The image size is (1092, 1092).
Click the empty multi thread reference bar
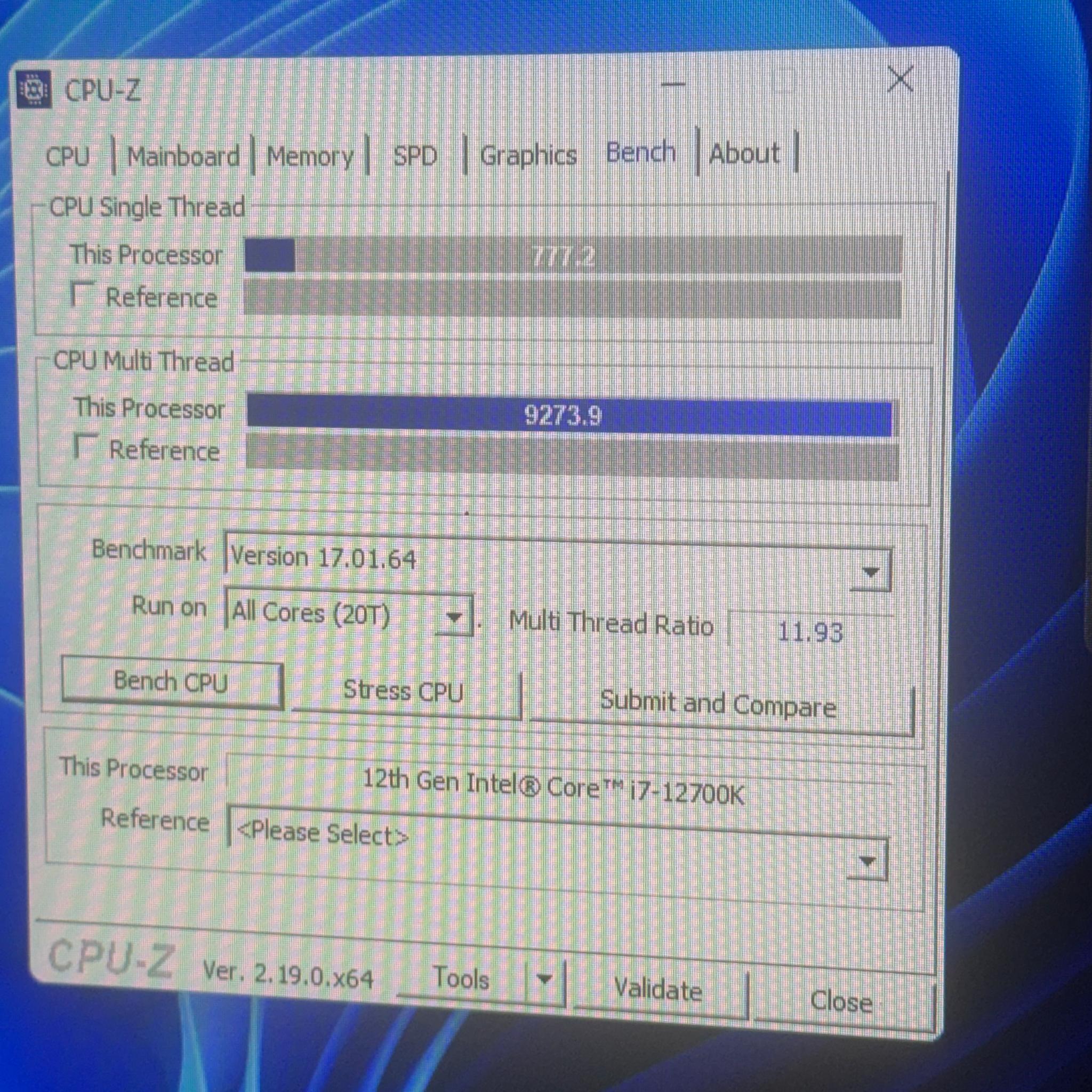(x=572, y=459)
